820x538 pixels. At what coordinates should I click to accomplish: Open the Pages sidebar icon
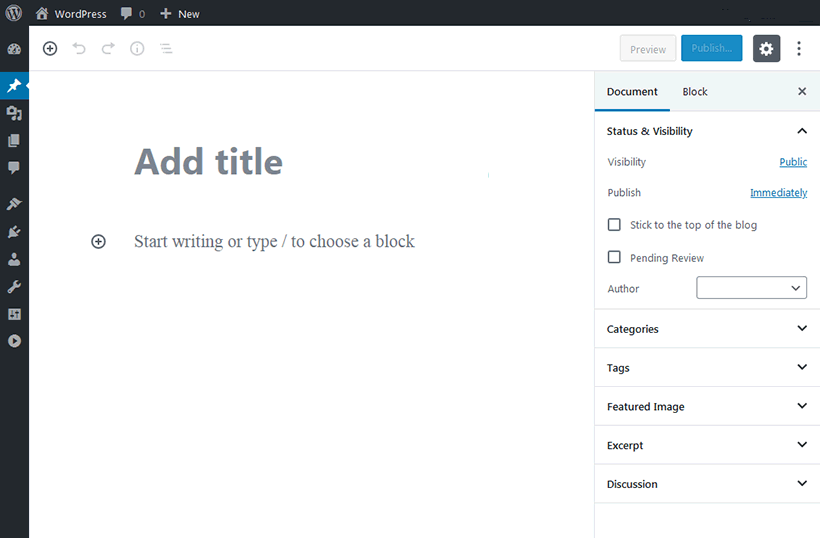[x=14, y=141]
